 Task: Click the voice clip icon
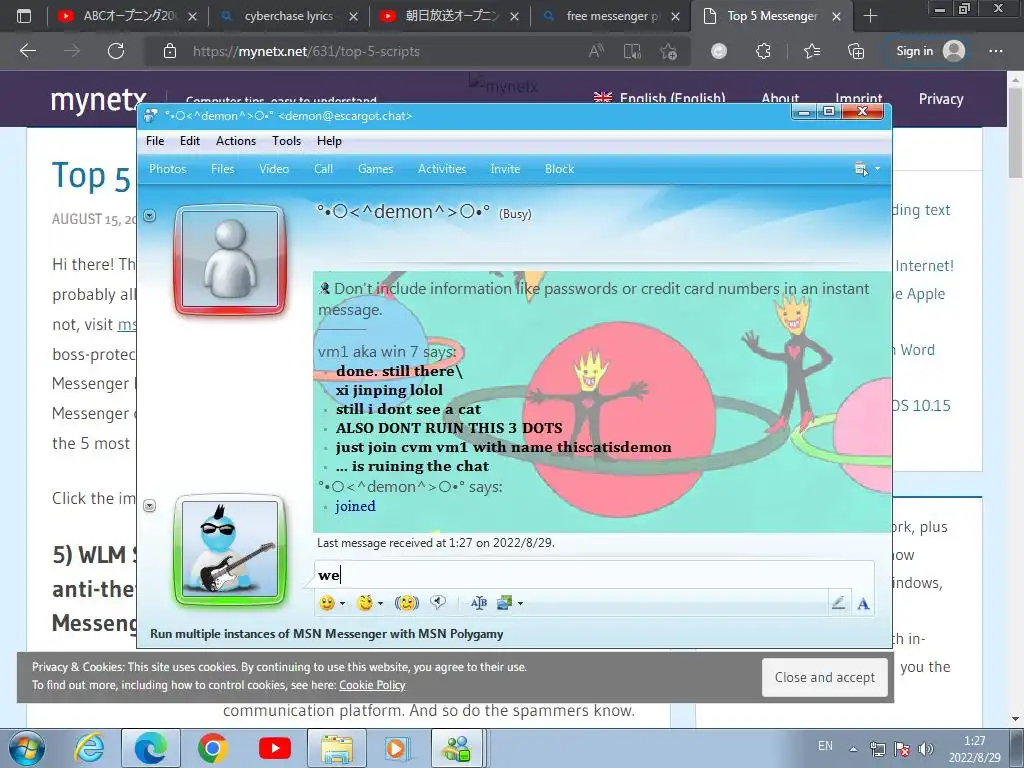438,602
